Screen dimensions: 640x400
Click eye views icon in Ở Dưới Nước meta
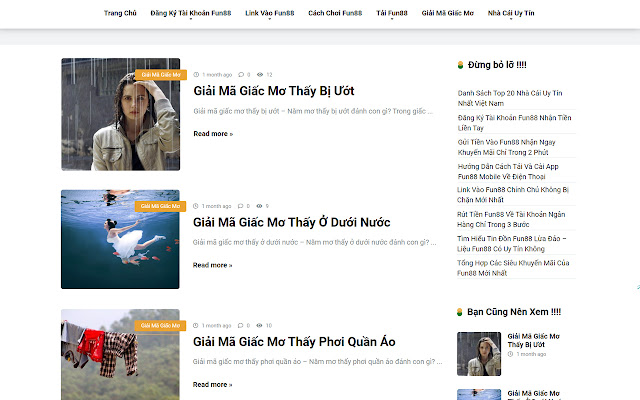tap(259, 206)
